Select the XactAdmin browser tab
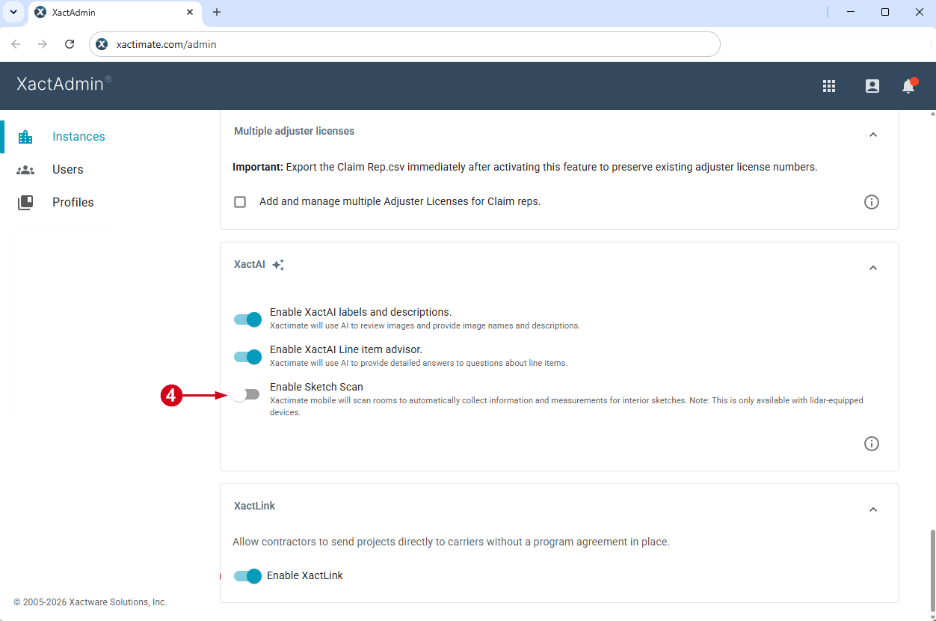This screenshot has width=936, height=621. click(x=115, y=13)
